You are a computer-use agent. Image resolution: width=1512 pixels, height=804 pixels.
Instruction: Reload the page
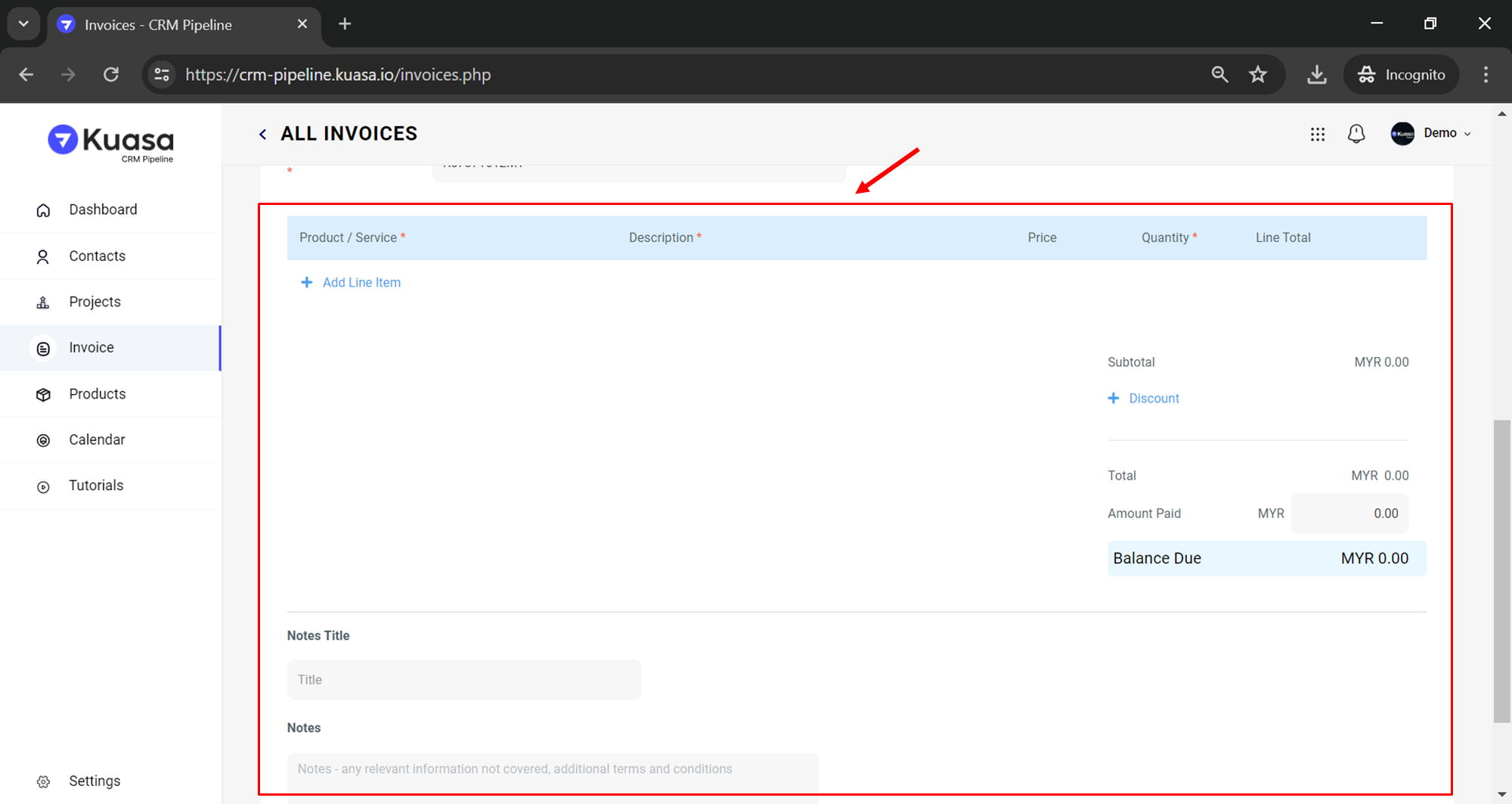point(111,74)
